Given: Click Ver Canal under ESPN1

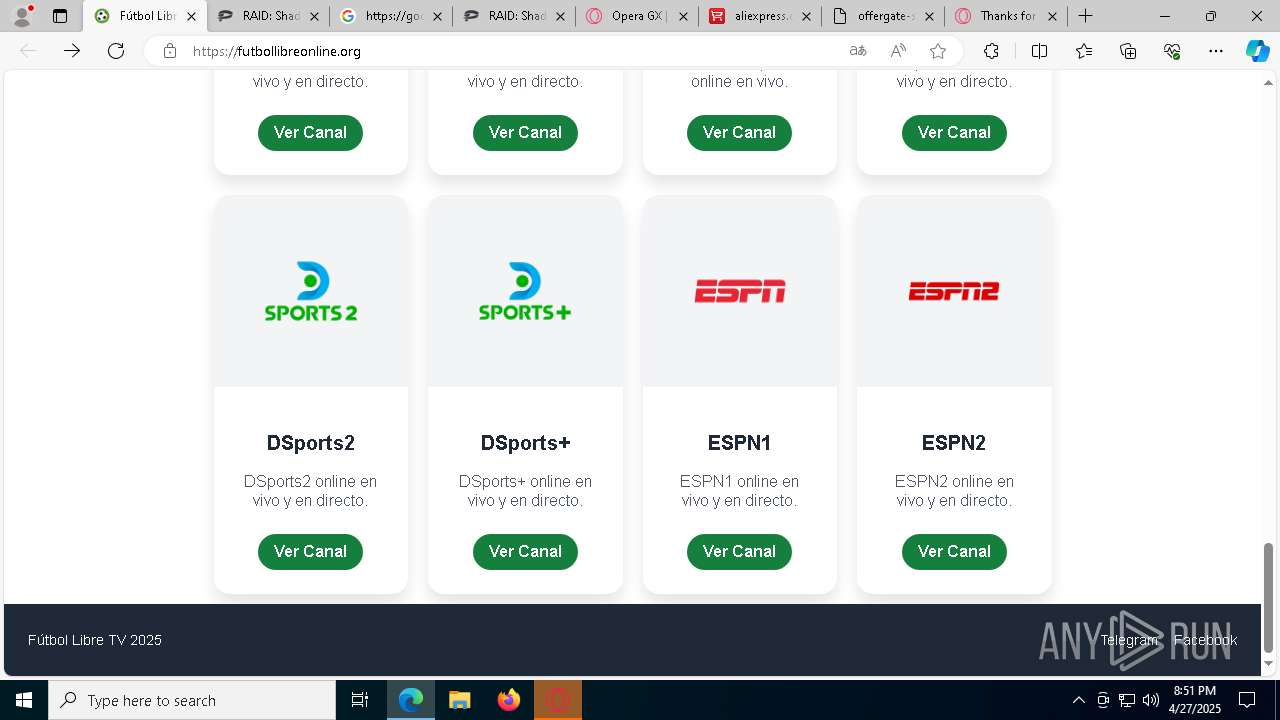Looking at the screenshot, I should click(x=739, y=551).
